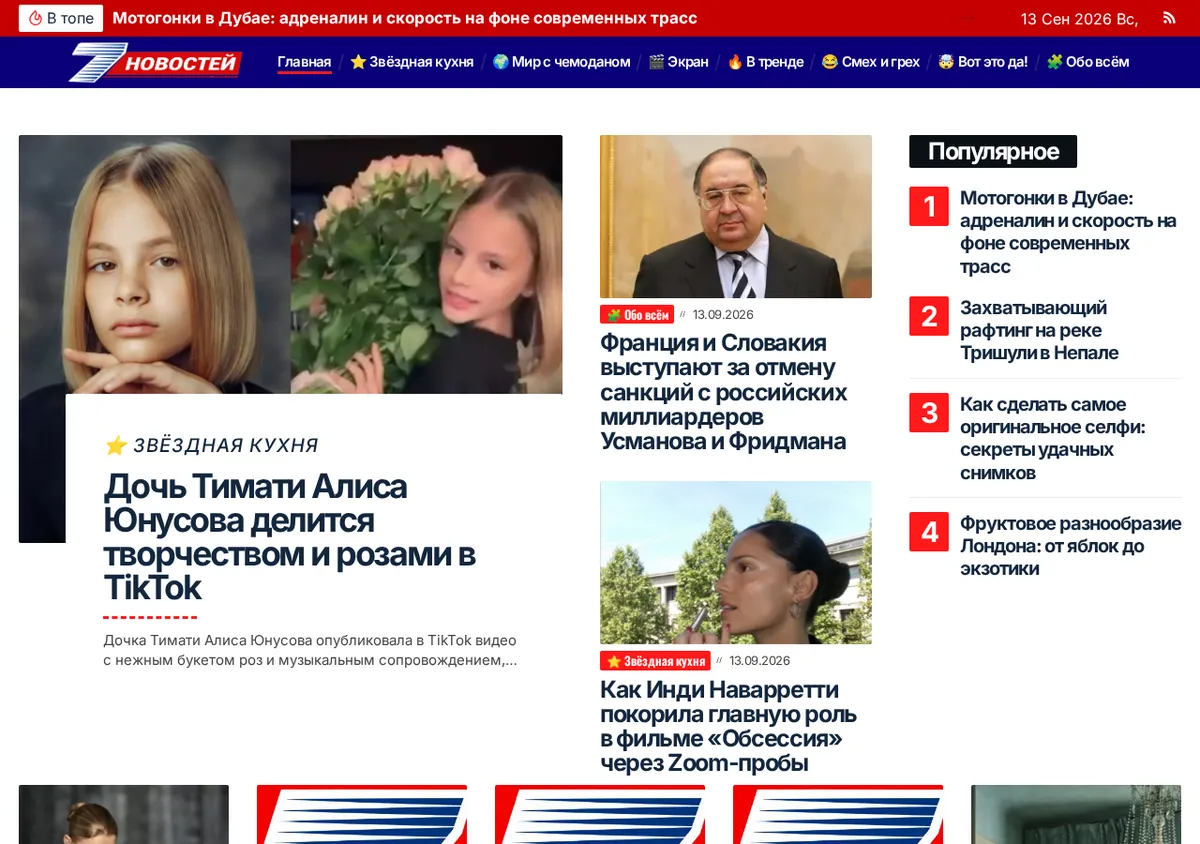The image size is (1200, 844).
Task: Click the RSS feed icon in top bar
Action: pyautogui.click(x=1169, y=18)
